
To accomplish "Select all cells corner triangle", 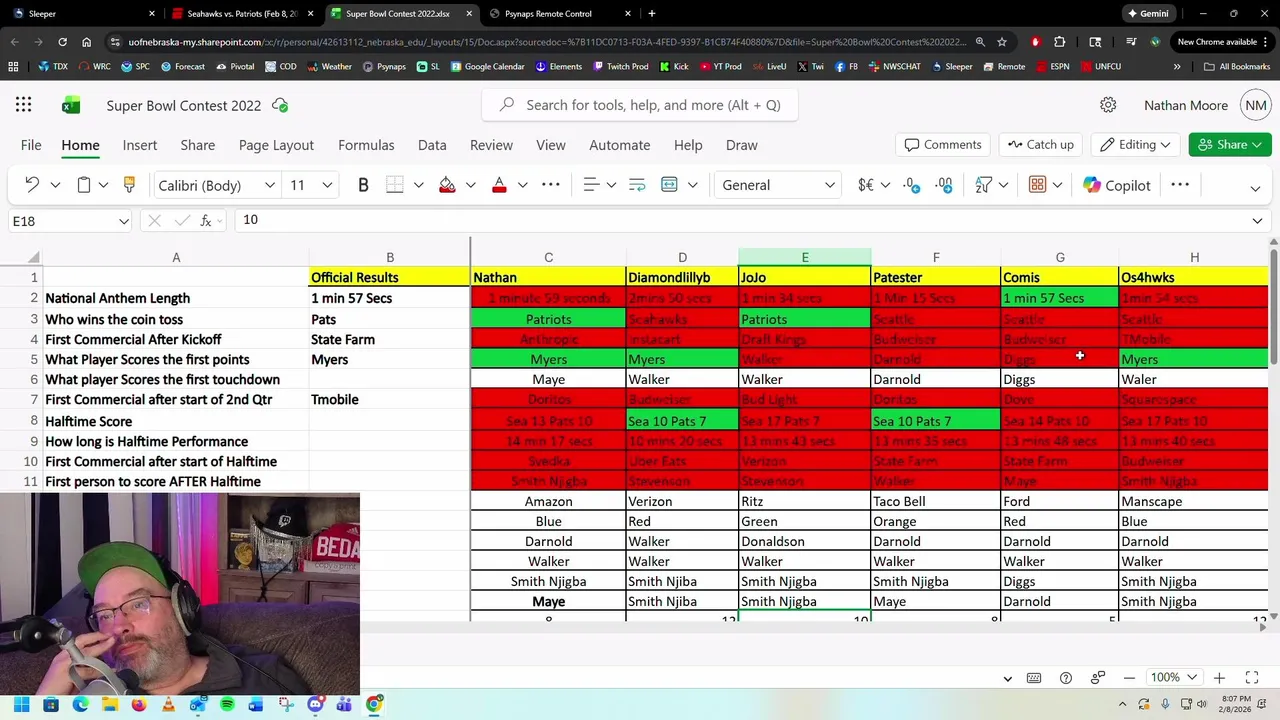I will [x=34, y=258].
